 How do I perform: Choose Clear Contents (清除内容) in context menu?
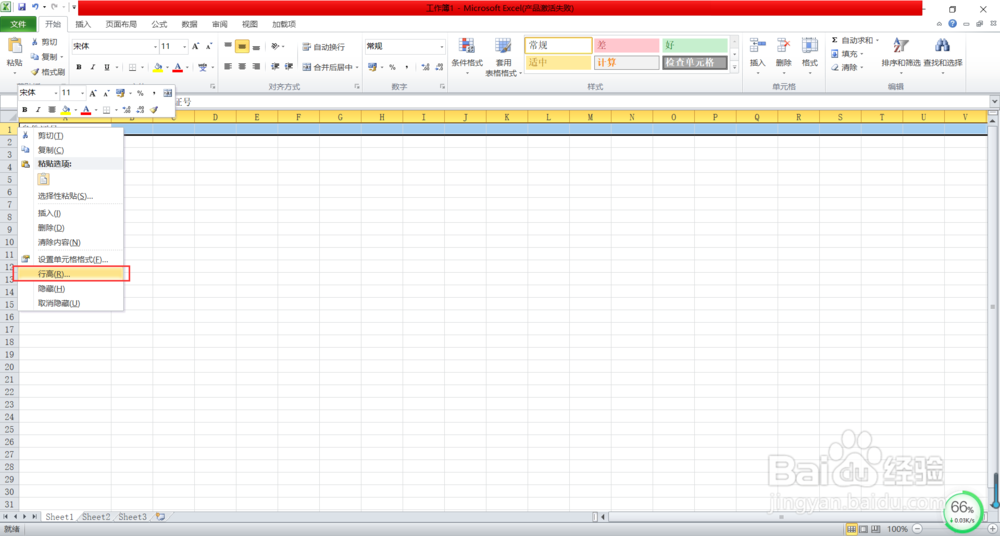71,242
